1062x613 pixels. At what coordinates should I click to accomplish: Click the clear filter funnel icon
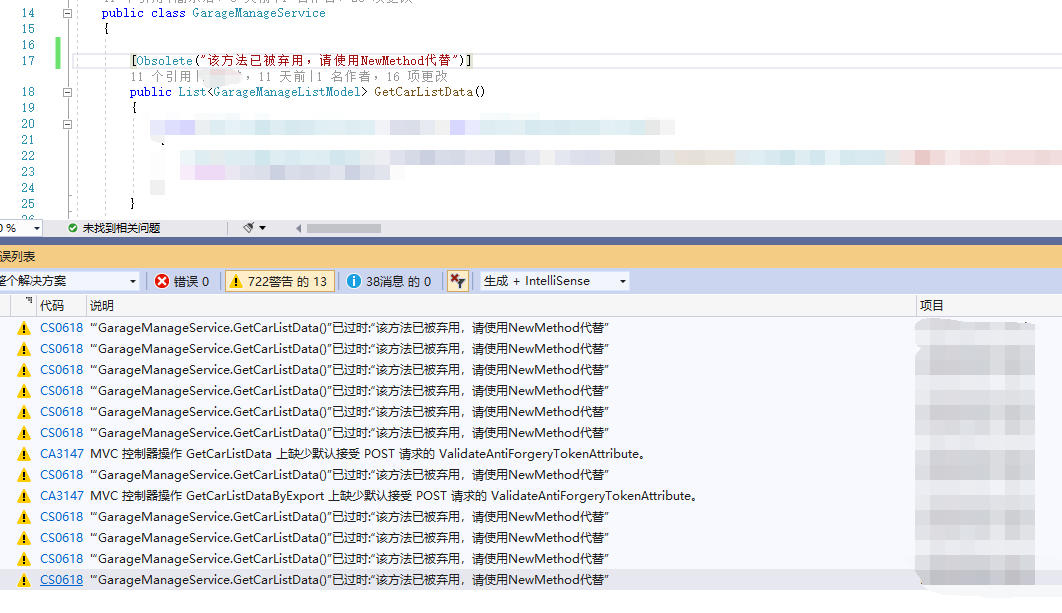(457, 281)
